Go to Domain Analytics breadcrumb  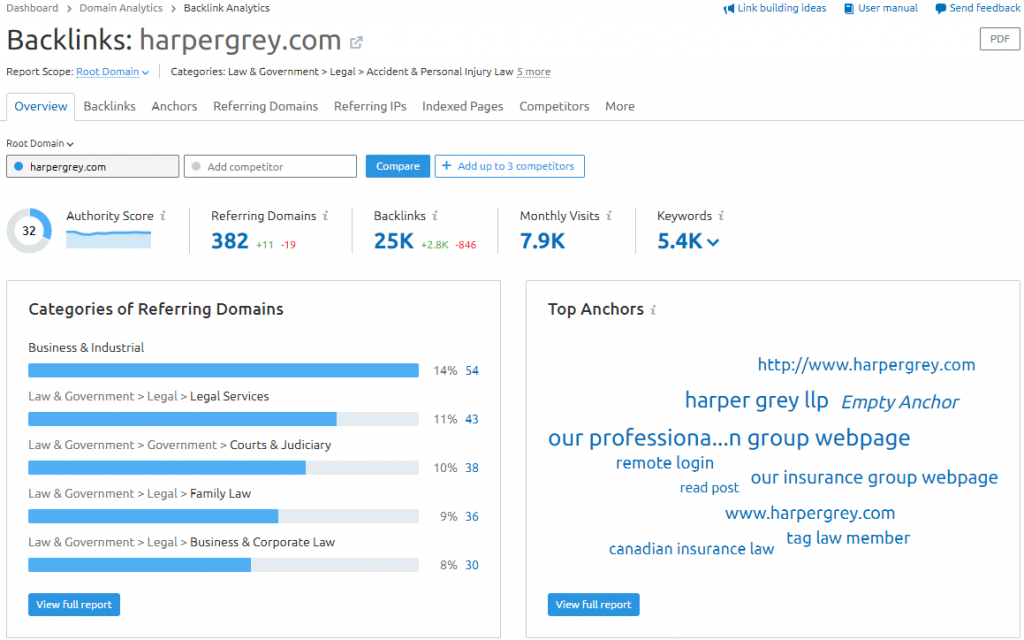(x=121, y=8)
